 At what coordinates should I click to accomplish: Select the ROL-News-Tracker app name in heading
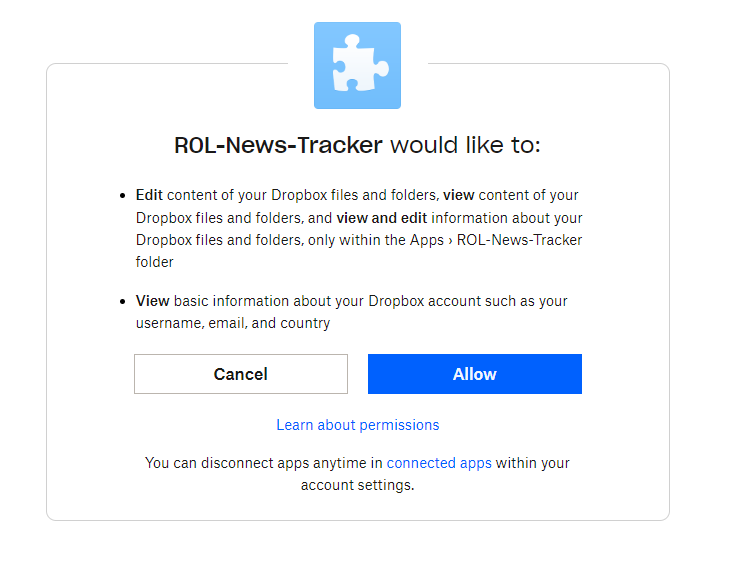point(278,145)
